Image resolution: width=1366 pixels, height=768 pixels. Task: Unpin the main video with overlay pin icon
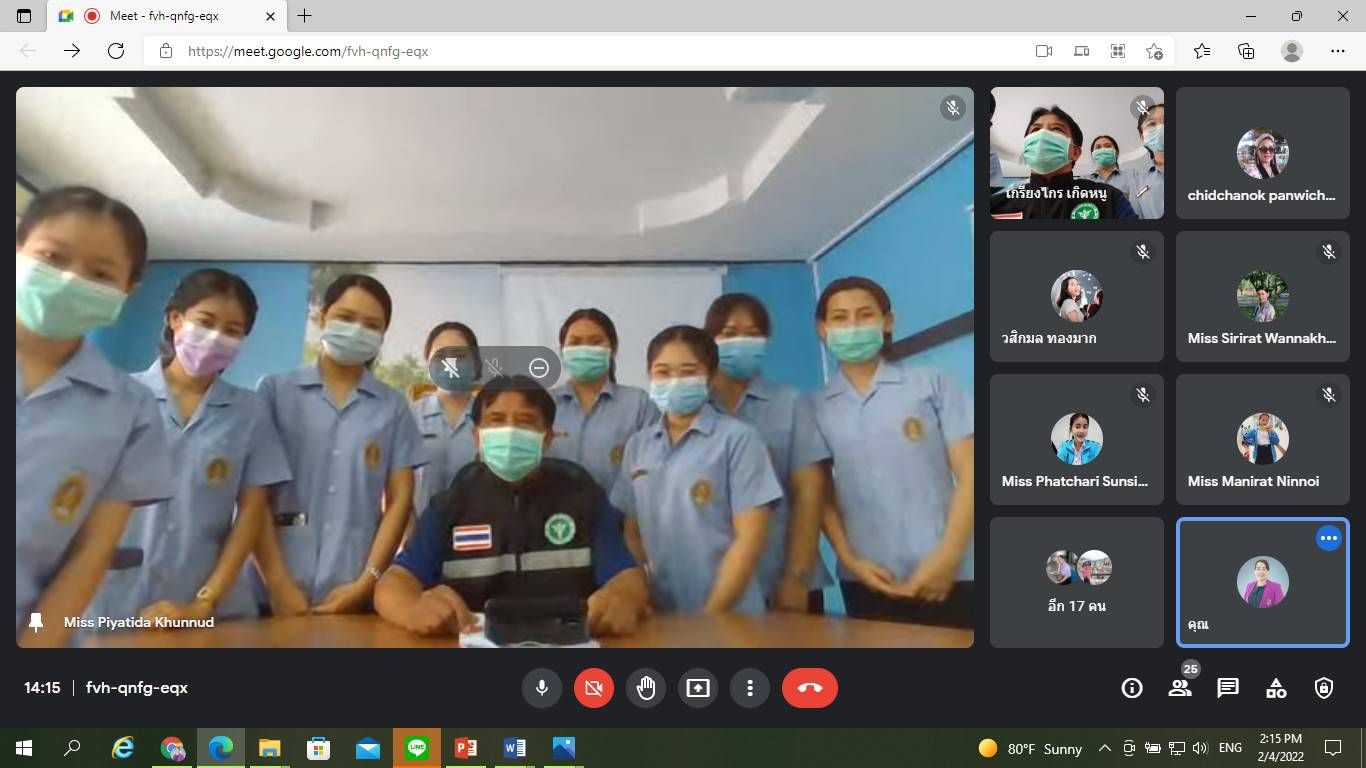point(451,368)
